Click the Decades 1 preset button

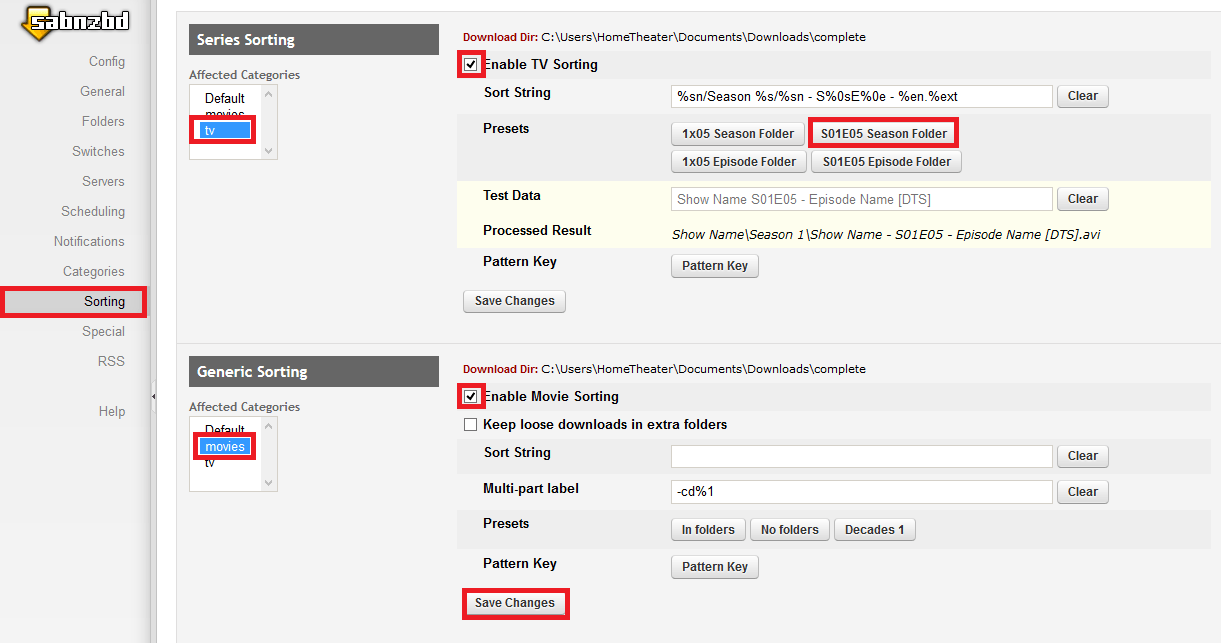point(874,530)
